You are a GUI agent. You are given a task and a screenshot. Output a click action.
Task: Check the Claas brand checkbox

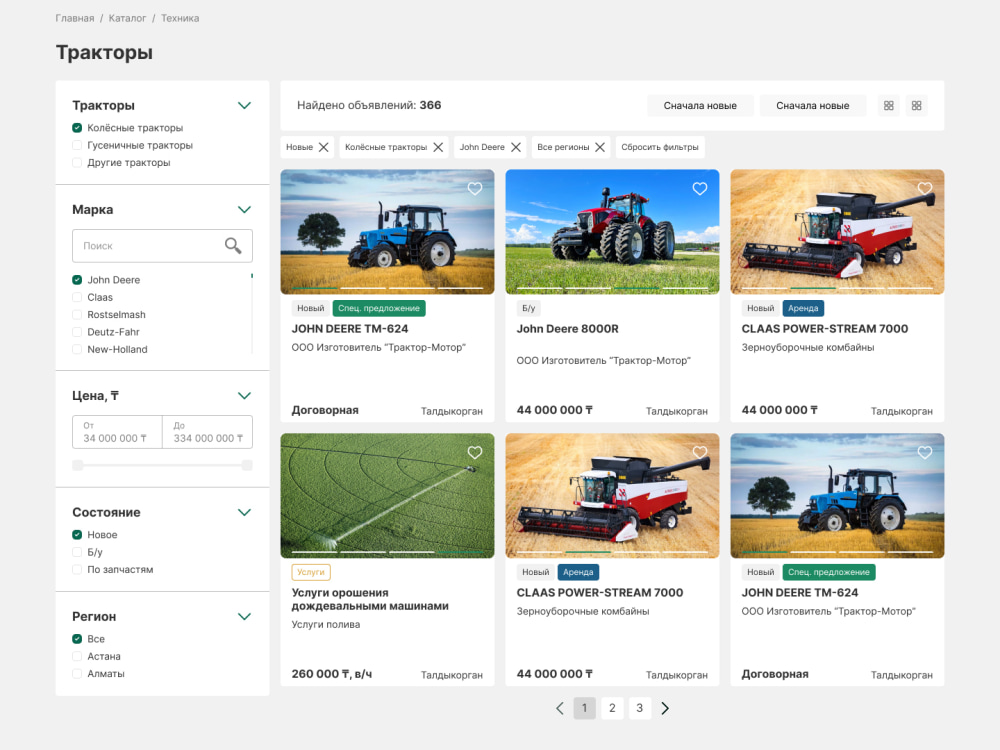click(77, 297)
